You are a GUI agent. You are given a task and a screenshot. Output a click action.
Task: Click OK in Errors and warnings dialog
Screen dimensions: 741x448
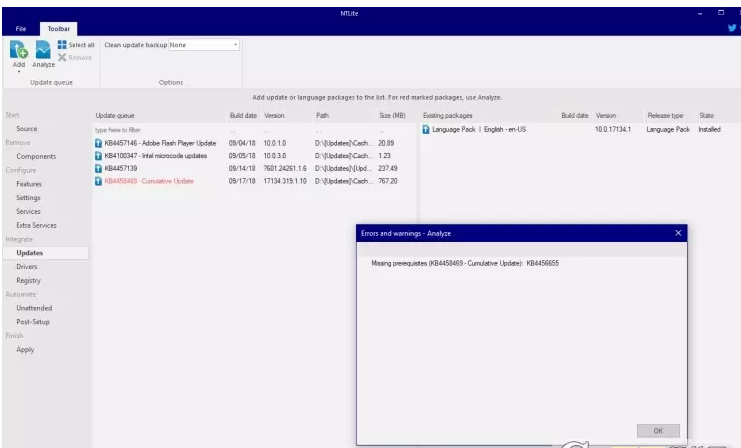(x=658, y=431)
